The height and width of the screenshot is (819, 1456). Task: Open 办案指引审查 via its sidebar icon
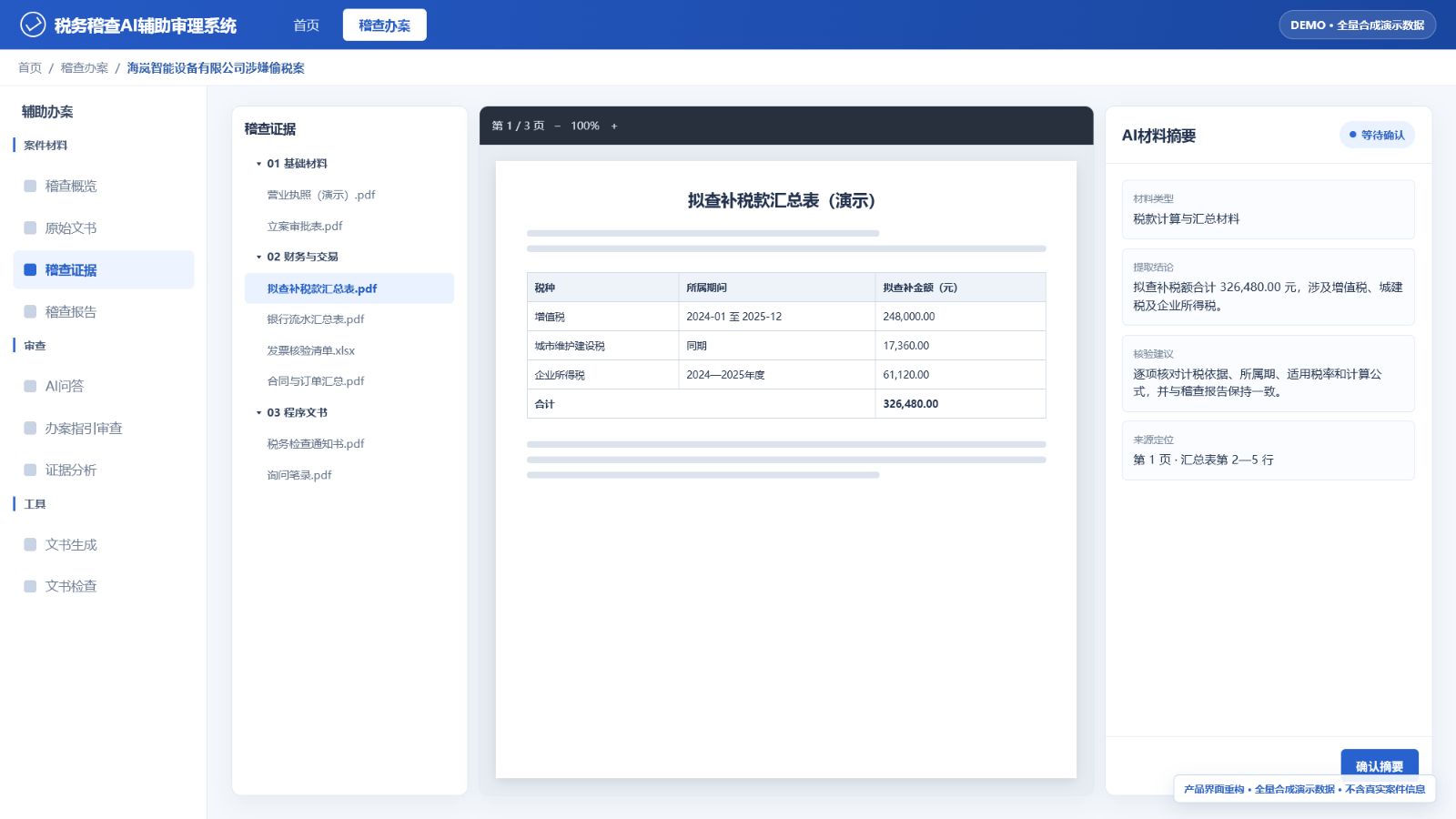point(30,428)
